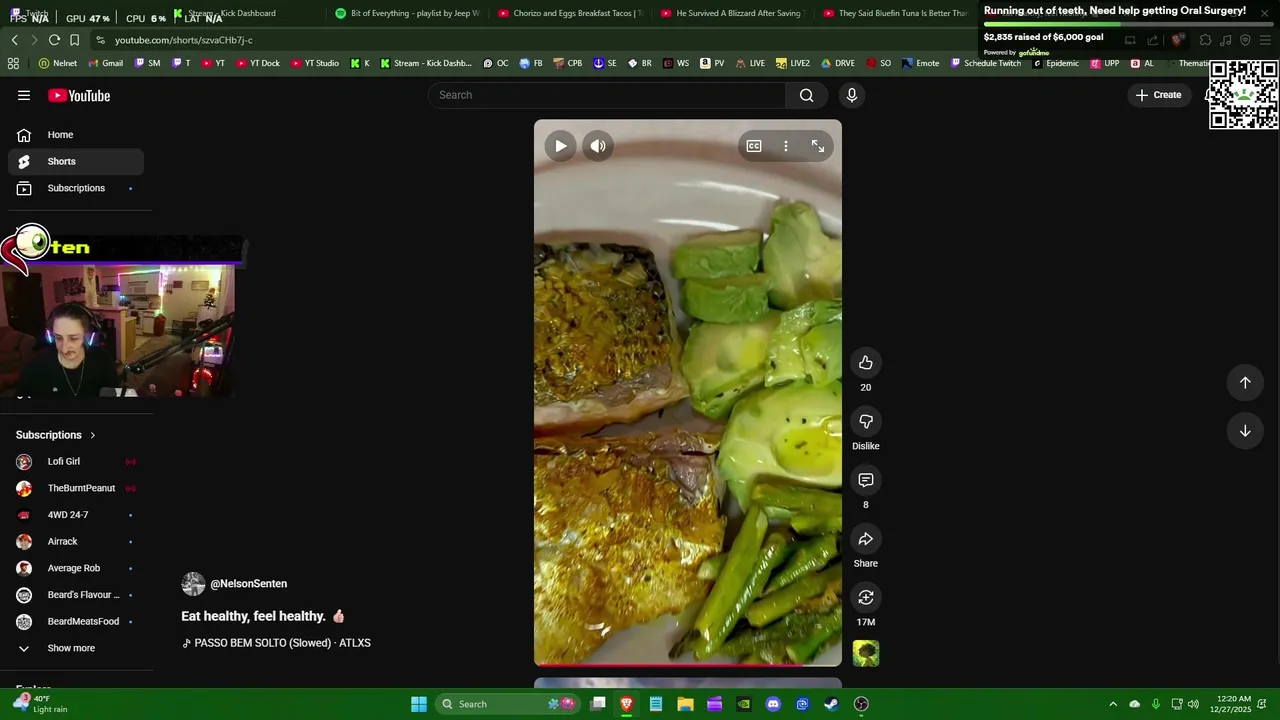Viewport: 1280px width, 720px height.
Task: Open the Stream - Kick Dashboard bookmark
Action: [x=426, y=63]
